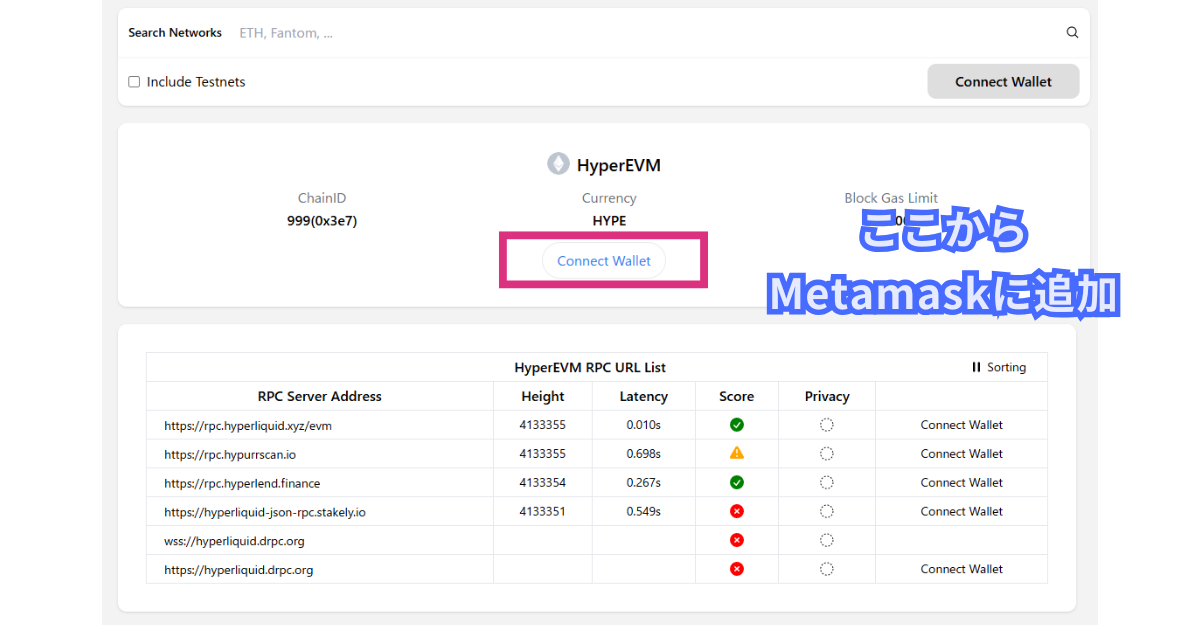Click the search magnifier icon
The image size is (1200, 630).
point(1072,33)
